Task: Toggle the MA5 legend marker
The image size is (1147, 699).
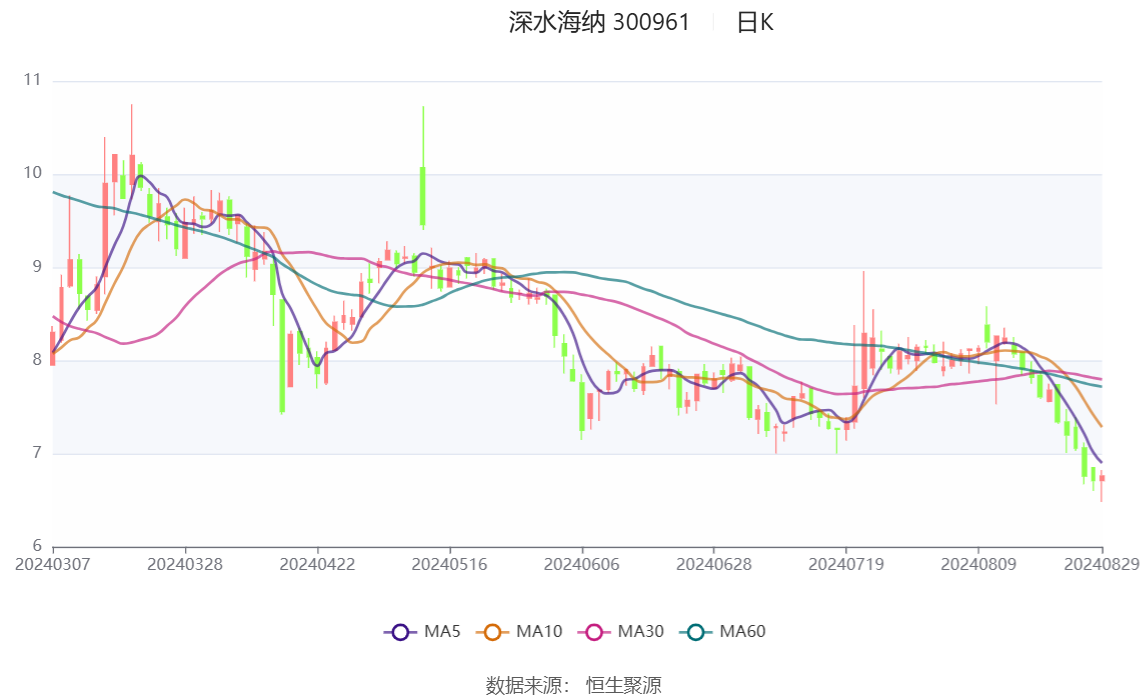Action: pyautogui.click(x=400, y=632)
